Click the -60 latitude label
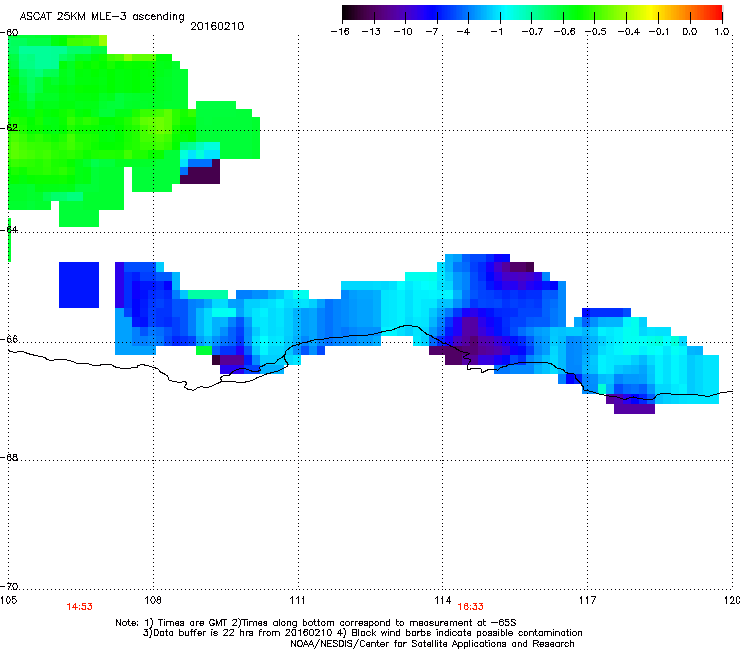The image size is (740, 650). point(9,33)
